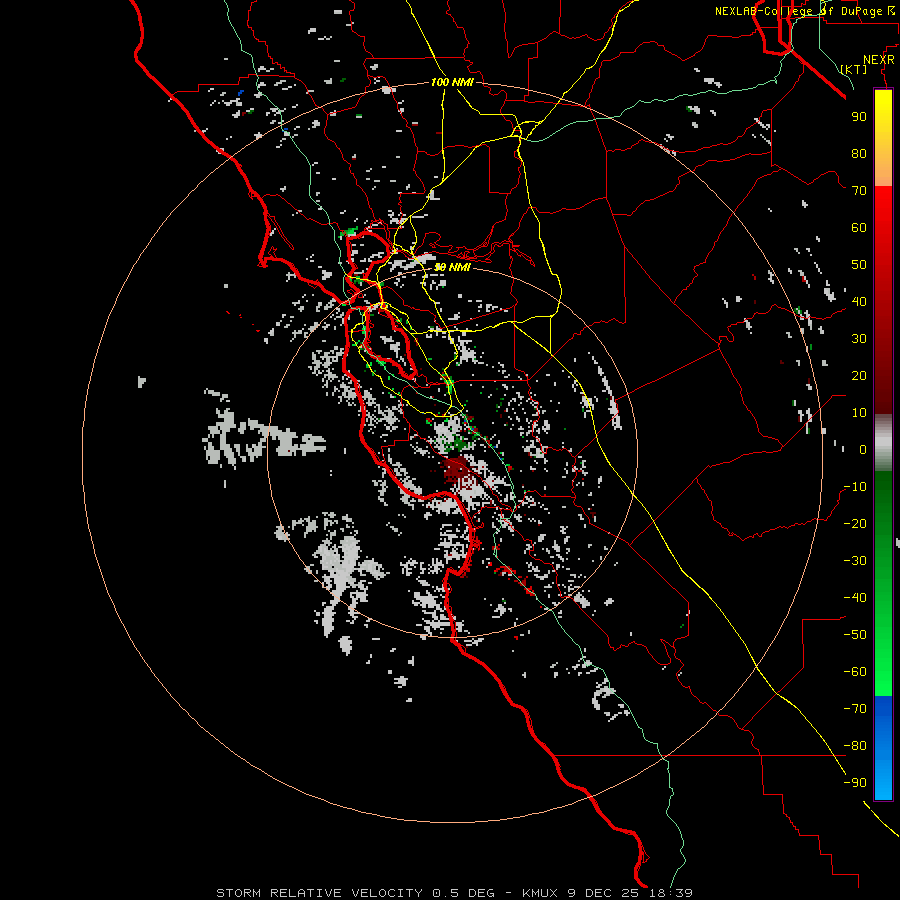Screen dimensions: 900x900
Task: Click the 50 NMI range ring label
Action: pos(452,267)
